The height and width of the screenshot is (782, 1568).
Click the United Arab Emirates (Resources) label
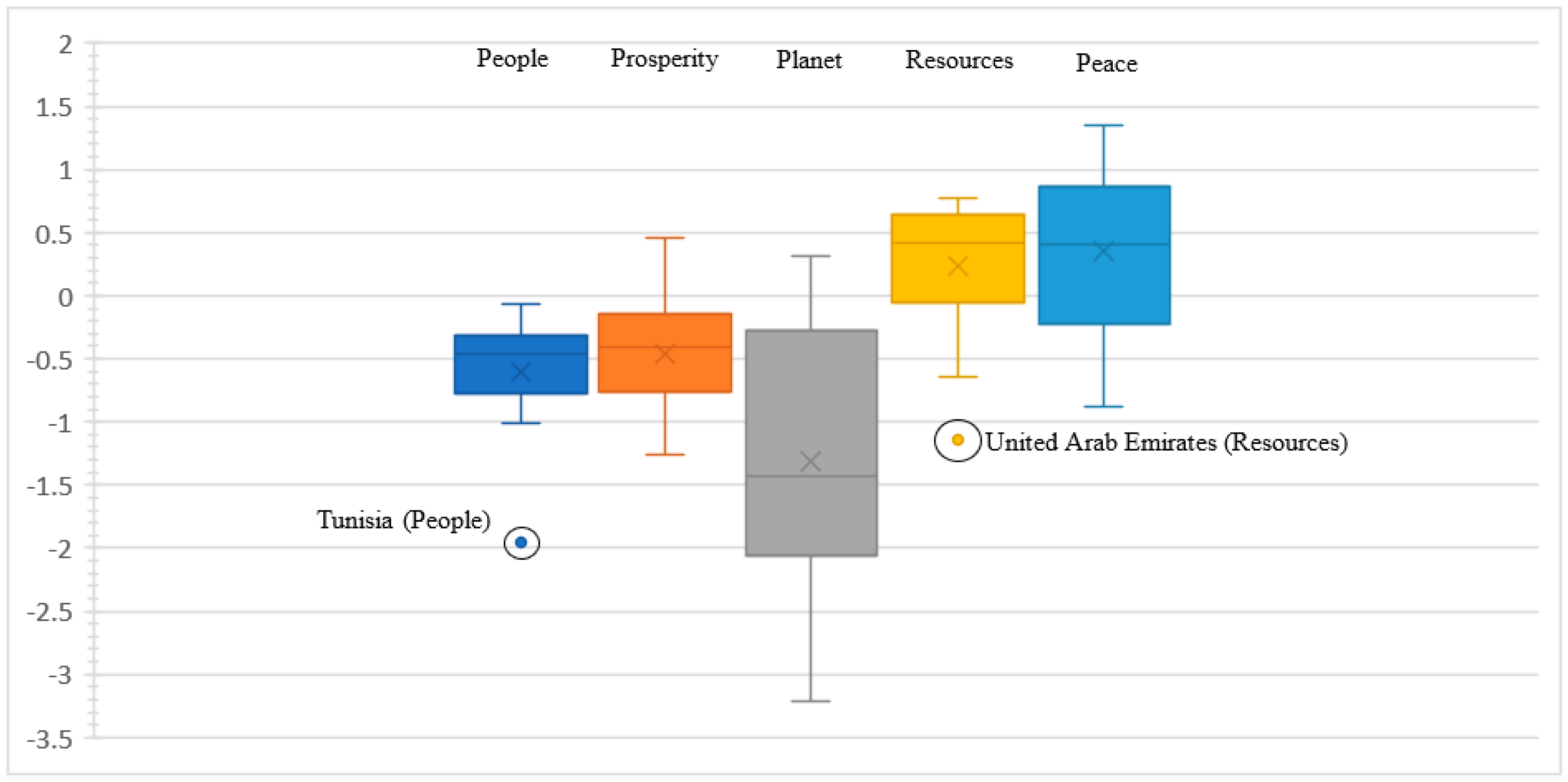[1166, 442]
